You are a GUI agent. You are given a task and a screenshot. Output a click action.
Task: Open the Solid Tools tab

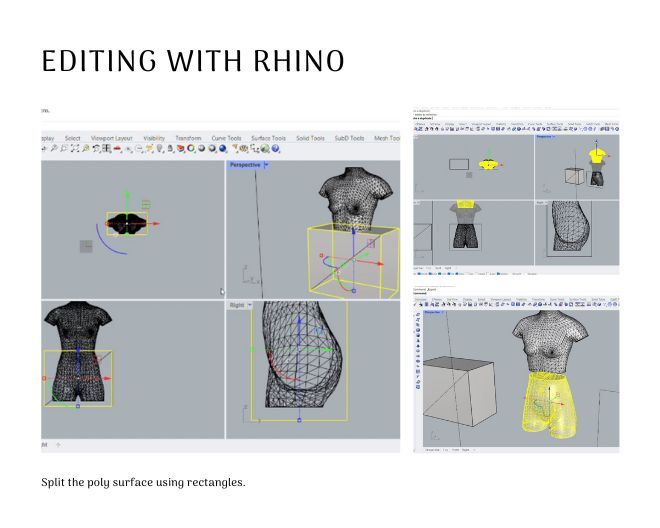tap(310, 138)
